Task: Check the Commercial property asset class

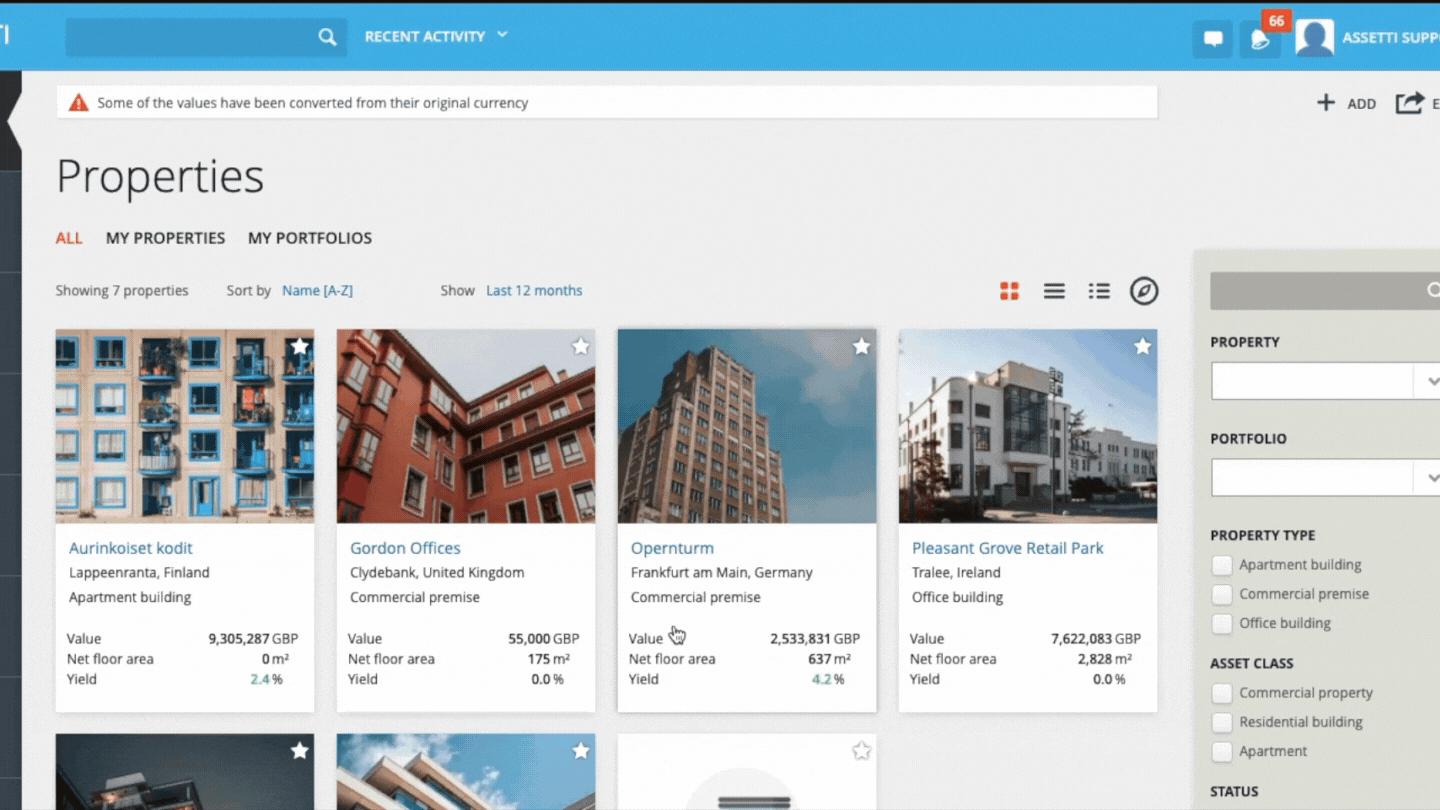Action: coord(1222,693)
